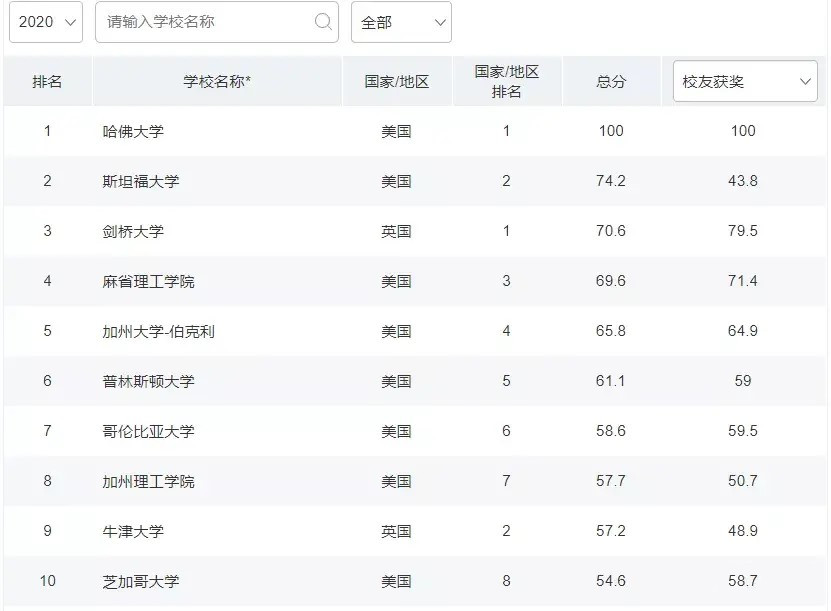Image resolution: width=831 pixels, height=611 pixels.
Task: Sort by the 总分 column header
Action: tap(611, 81)
